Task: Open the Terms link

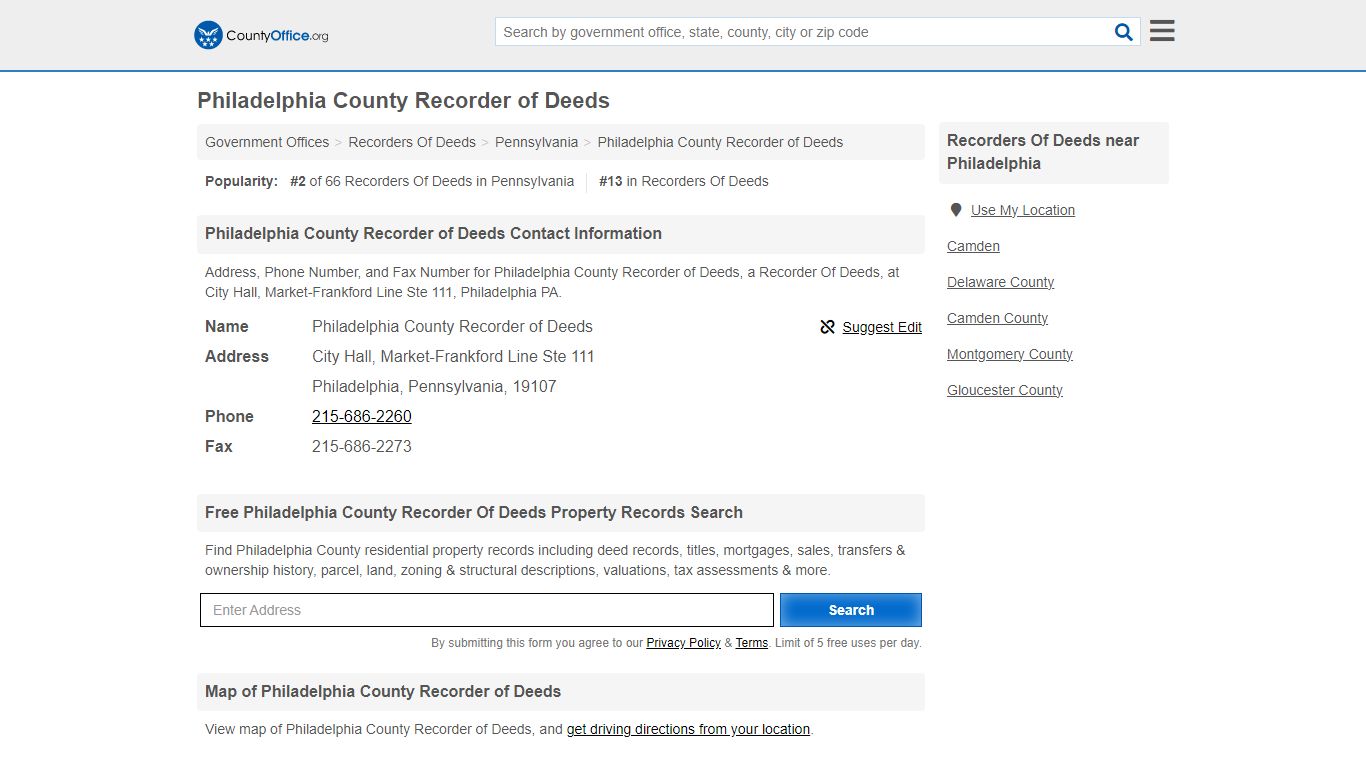Action: pyautogui.click(x=752, y=643)
